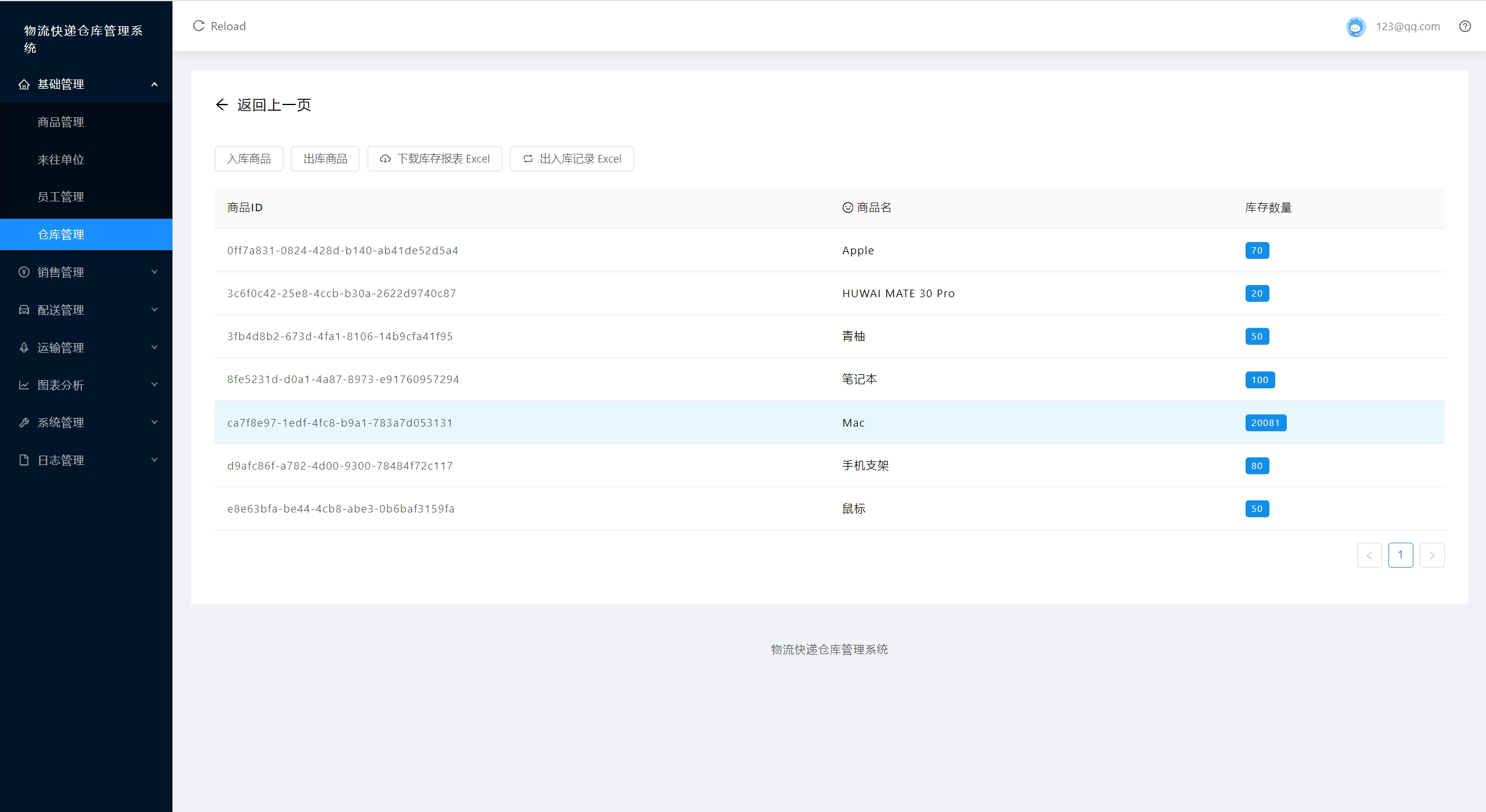
Task: Click the 入库商品 button
Action: point(249,159)
